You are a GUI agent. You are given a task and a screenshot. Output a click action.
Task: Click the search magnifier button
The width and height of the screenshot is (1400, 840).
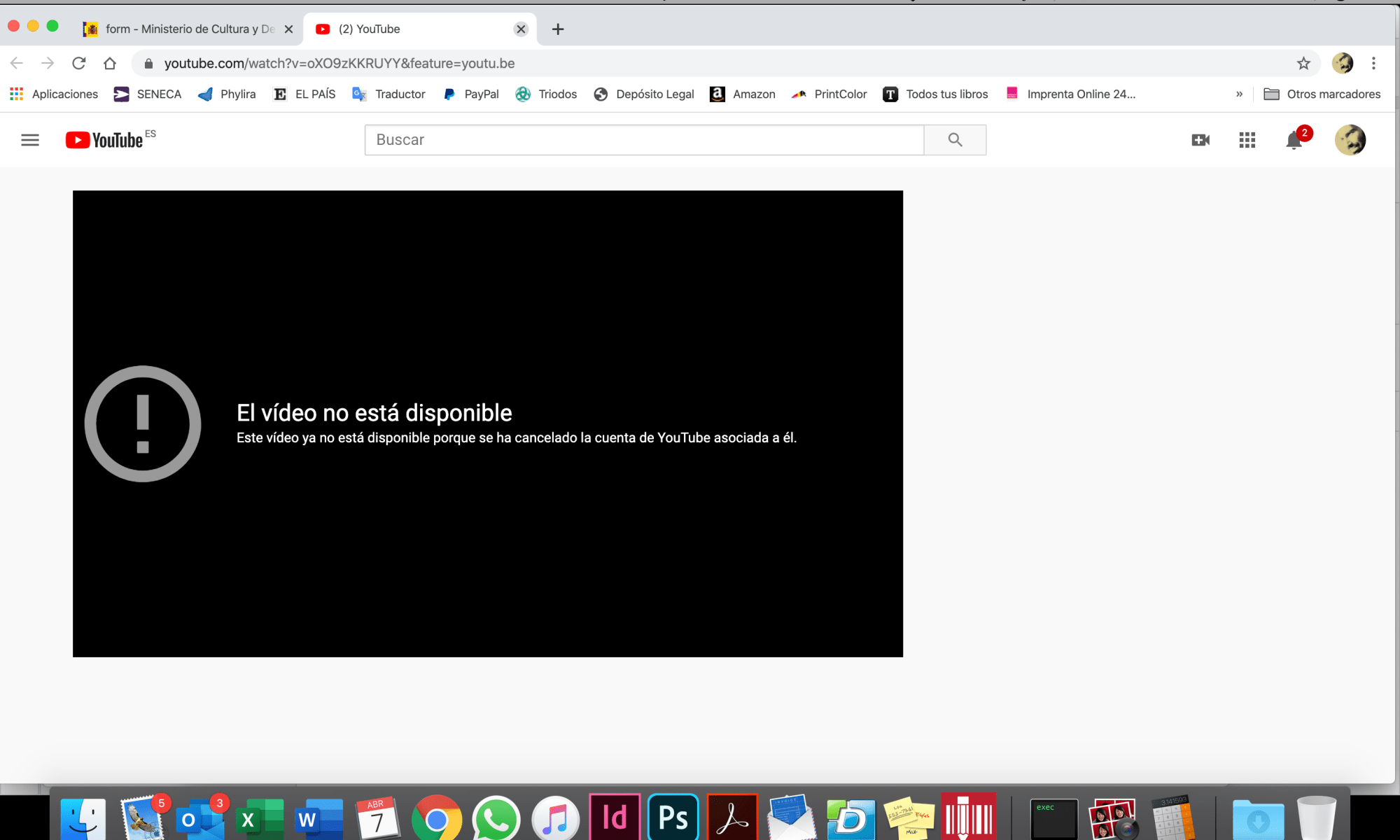click(955, 140)
